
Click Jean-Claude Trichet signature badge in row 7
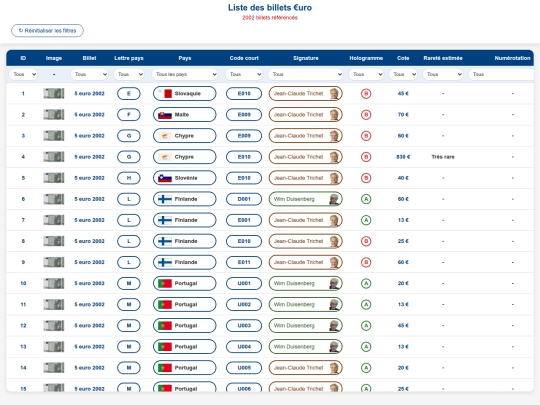(305, 220)
